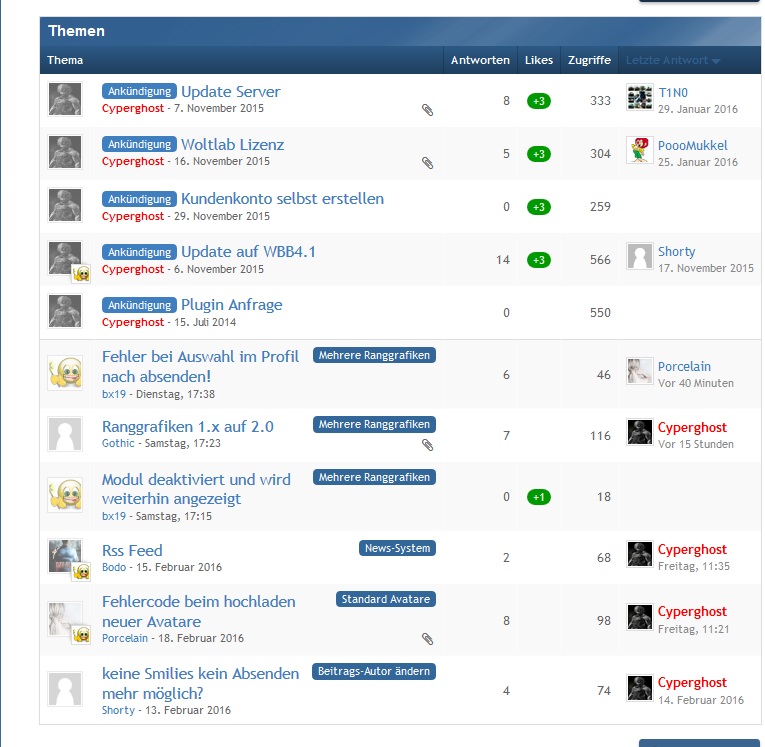Click paperclip attachment icon on Update Server thread
Screen dimensions: 765x747
click(x=427, y=109)
